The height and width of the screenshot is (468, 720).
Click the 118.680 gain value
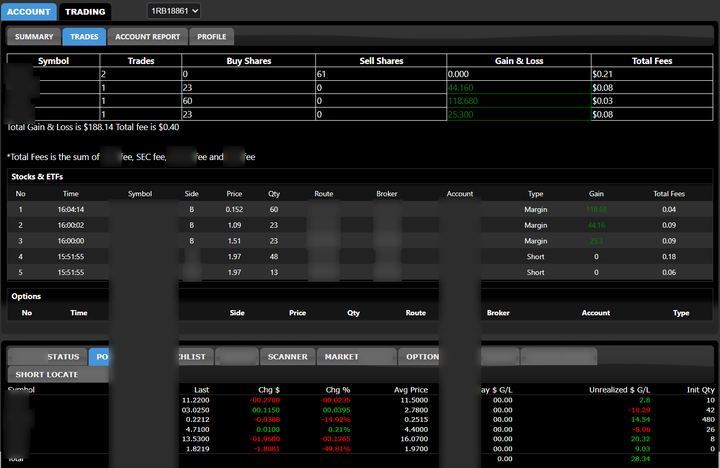(x=463, y=101)
